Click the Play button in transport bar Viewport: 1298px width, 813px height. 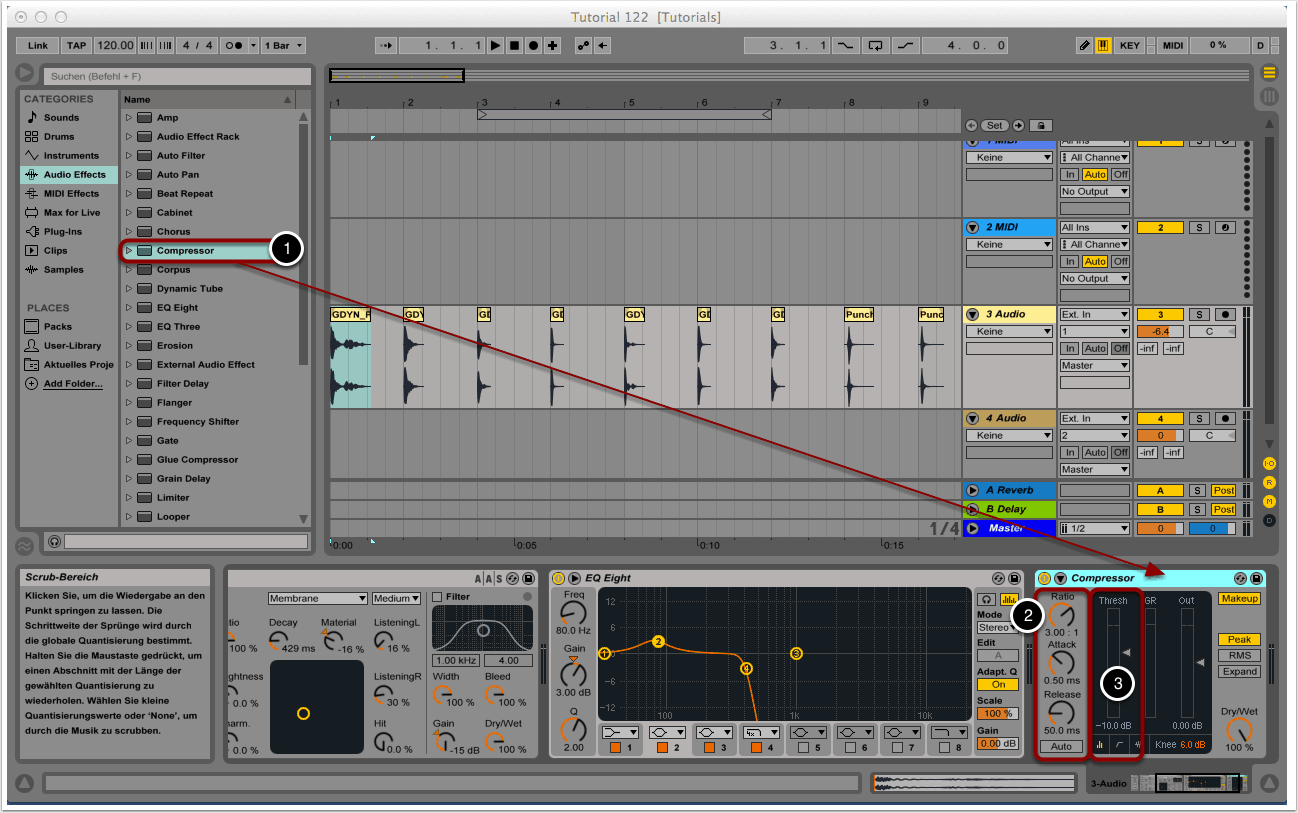[495, 46]
